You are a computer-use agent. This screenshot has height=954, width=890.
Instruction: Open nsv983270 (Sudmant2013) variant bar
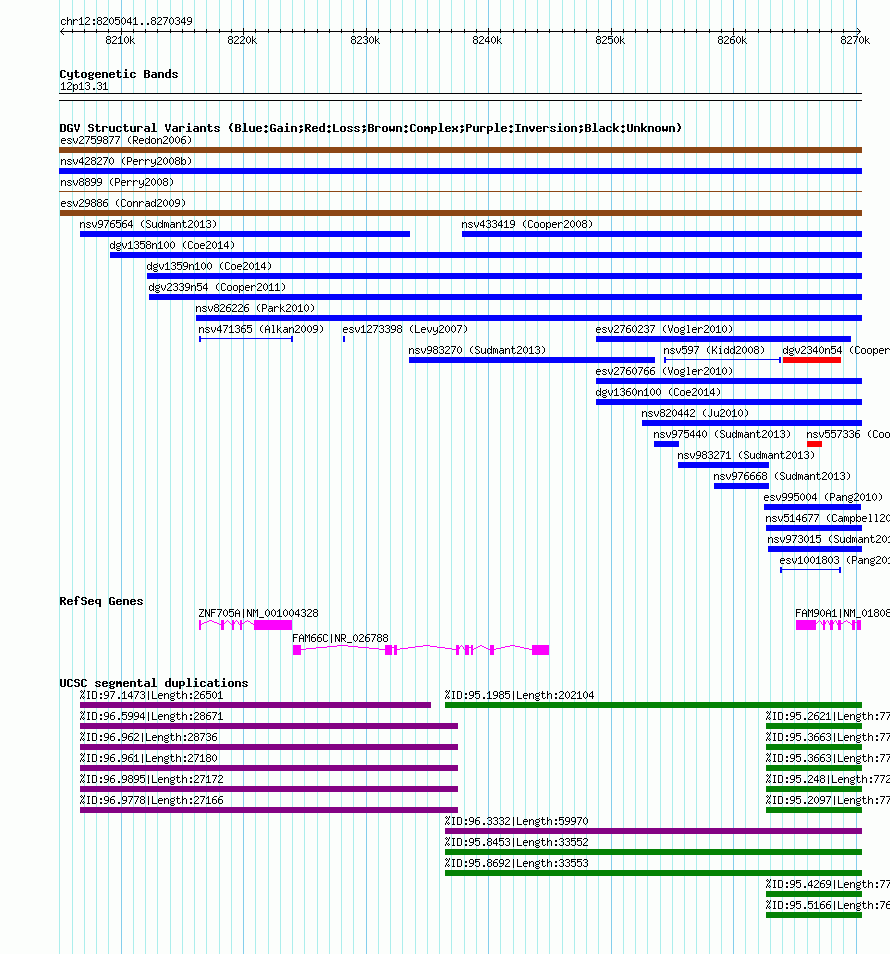point(532,360)
